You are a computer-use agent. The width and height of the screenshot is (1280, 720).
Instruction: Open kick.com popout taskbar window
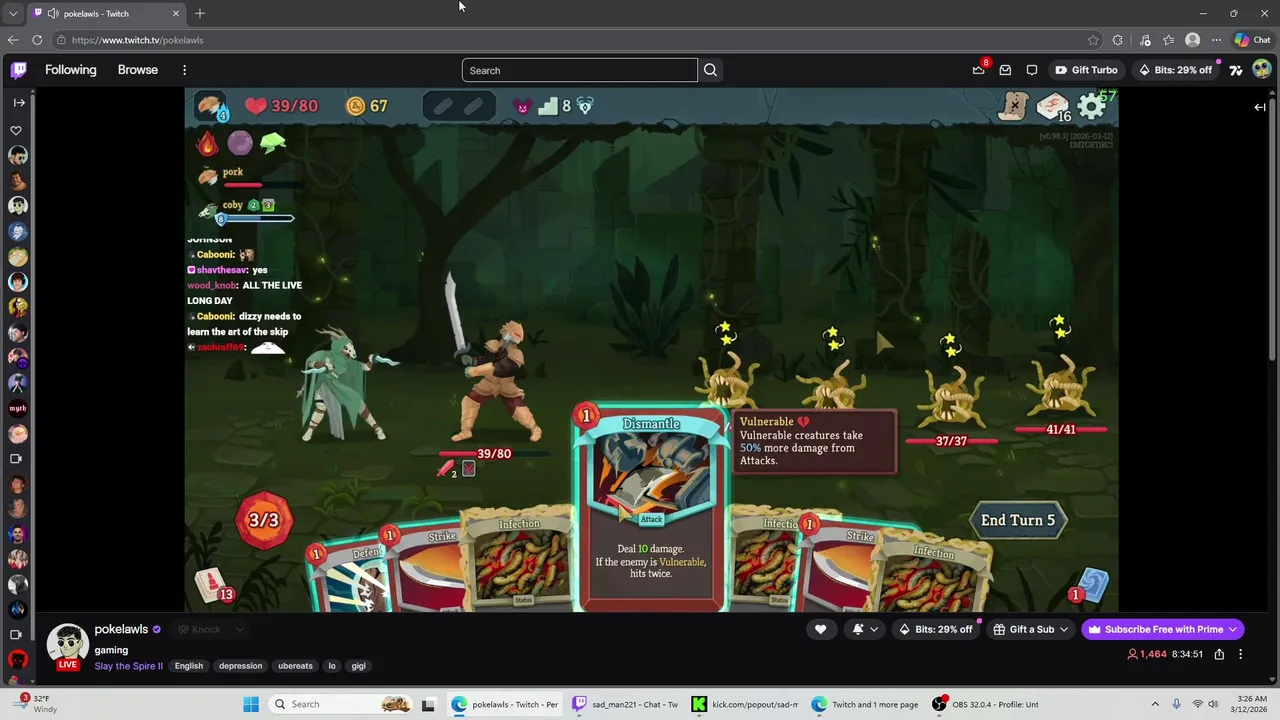746,704
